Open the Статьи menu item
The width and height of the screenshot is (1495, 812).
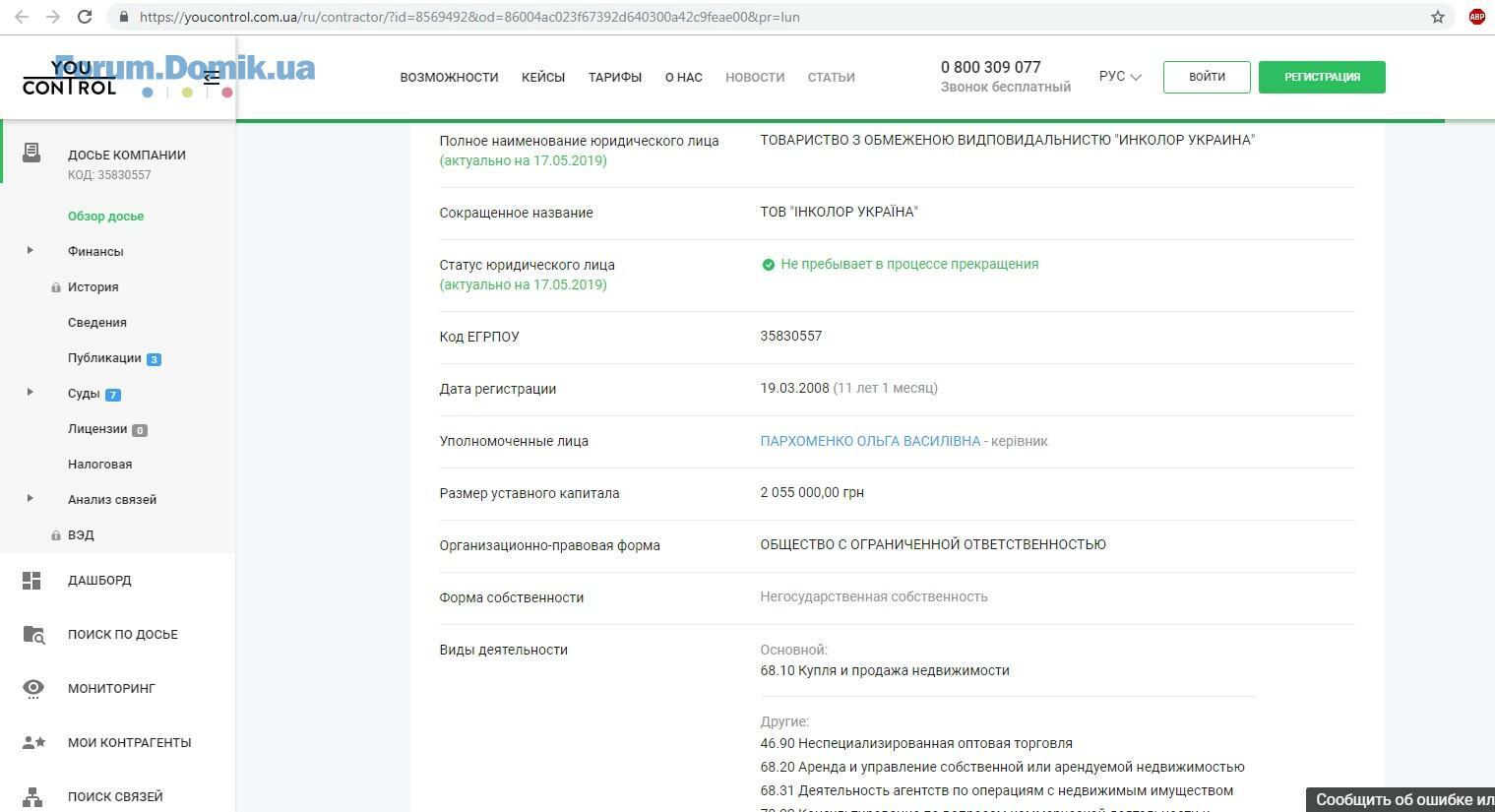coord(831,77)
